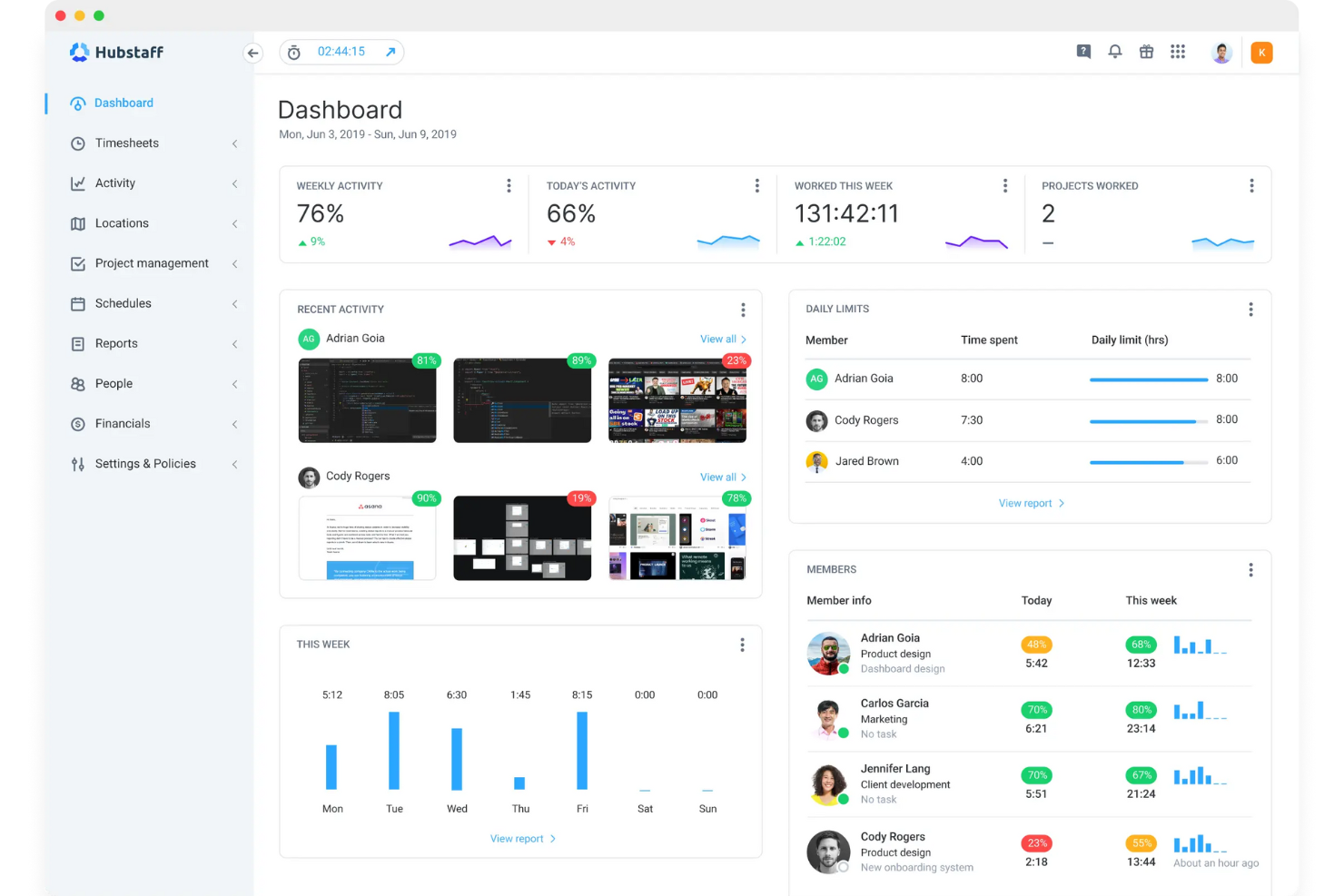Image resolution: width=1344 pixels, height=896 pixels.
Task: Open View report under This Week chart
Action: click(518, 838)
